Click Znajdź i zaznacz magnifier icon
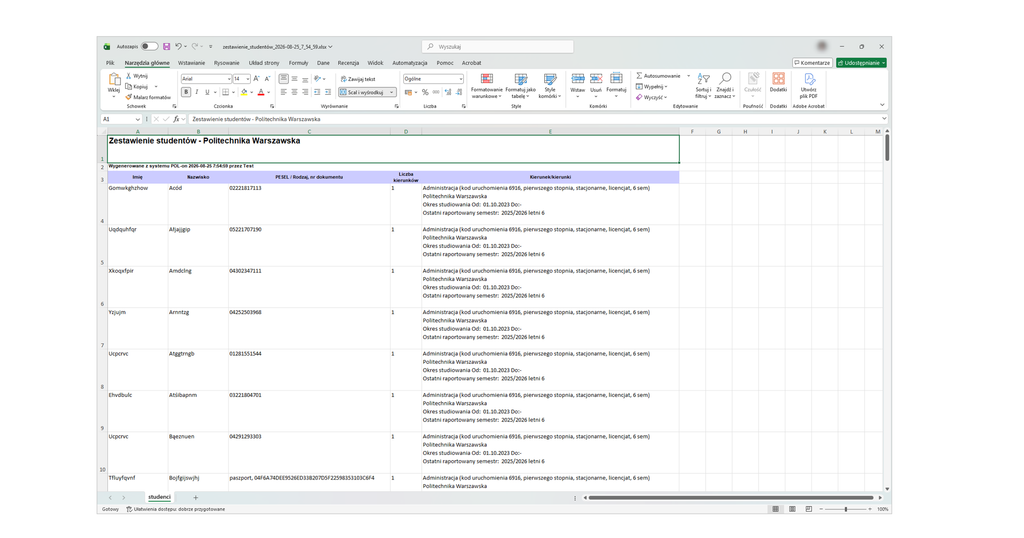This screenshot has height=538, width=1024. tap(724, 78)
